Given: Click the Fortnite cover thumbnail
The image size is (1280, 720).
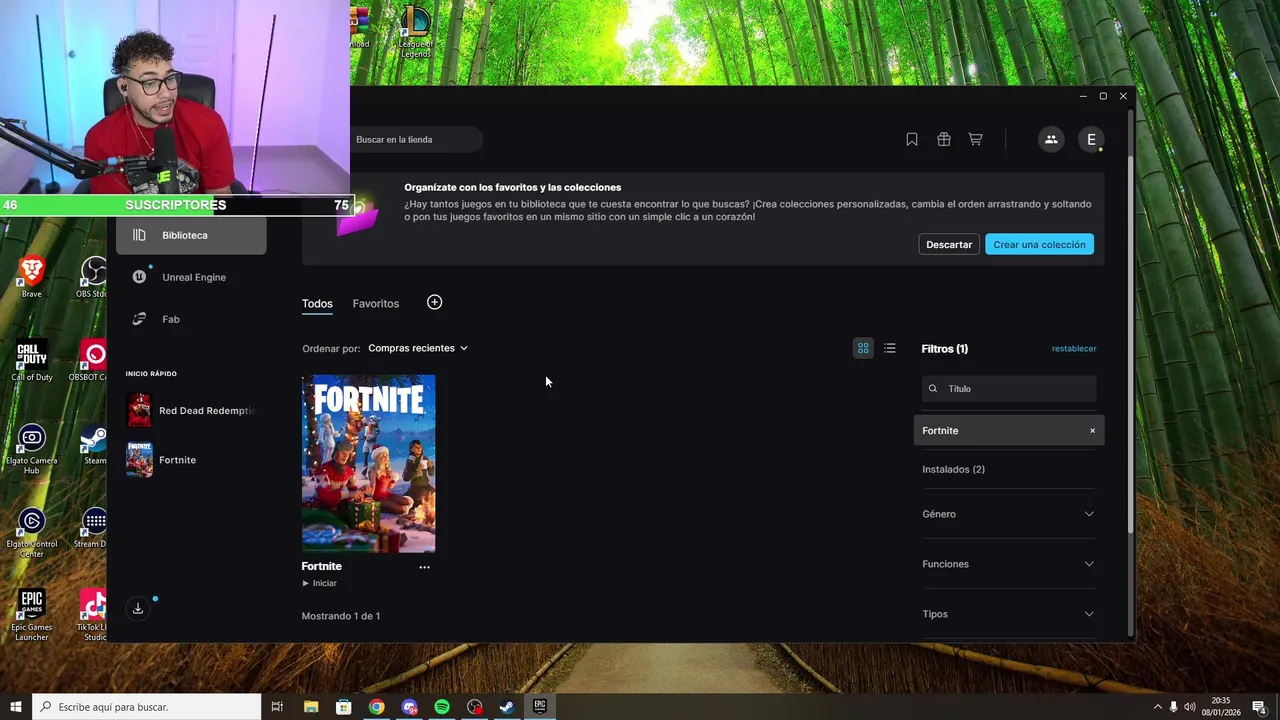Looking at the screenshot, I should tap(368, 463).
